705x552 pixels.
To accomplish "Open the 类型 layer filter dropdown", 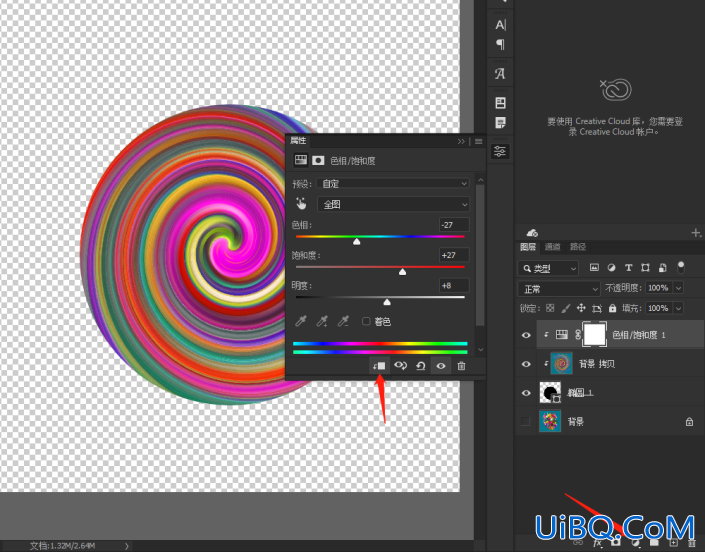I will [x=548, y=268].
